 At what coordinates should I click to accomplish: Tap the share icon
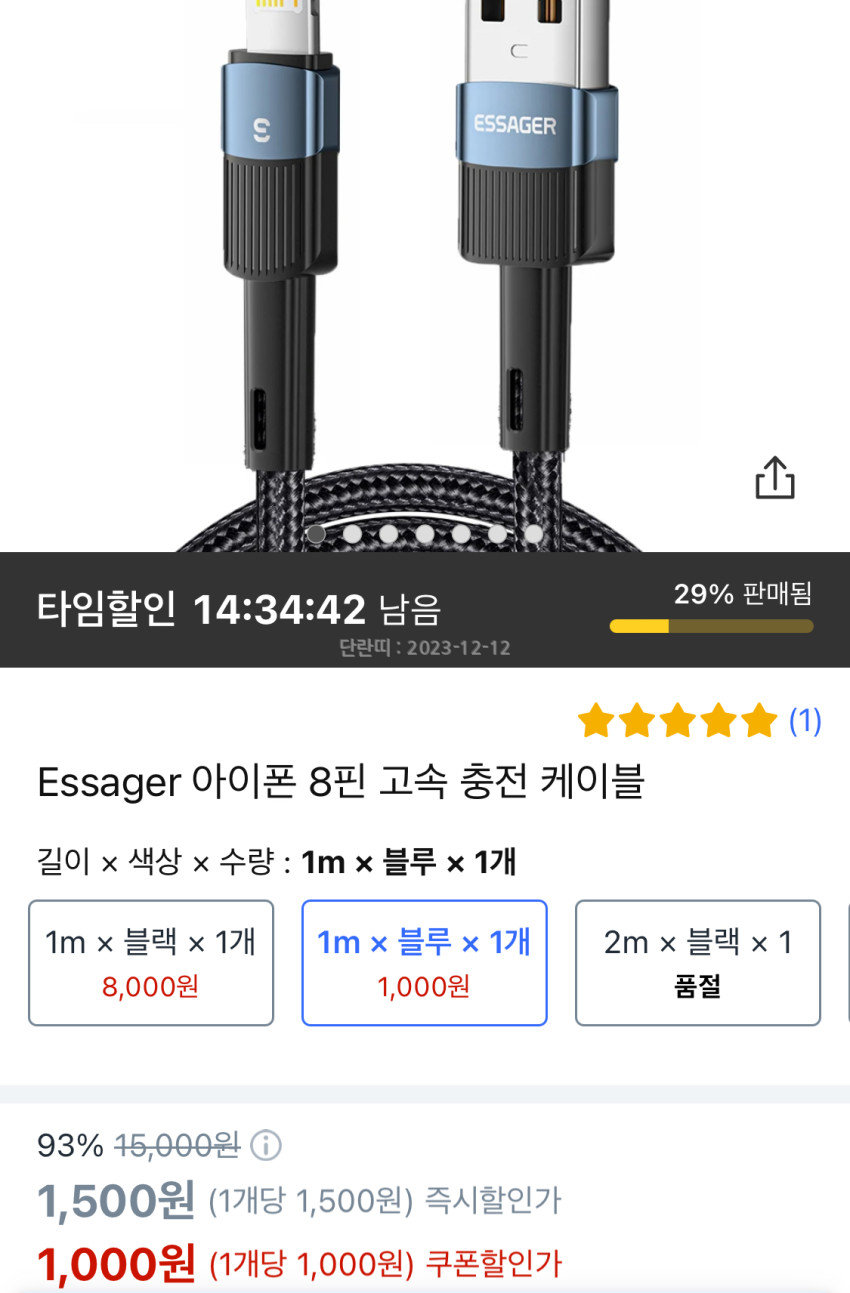(774, 478)
